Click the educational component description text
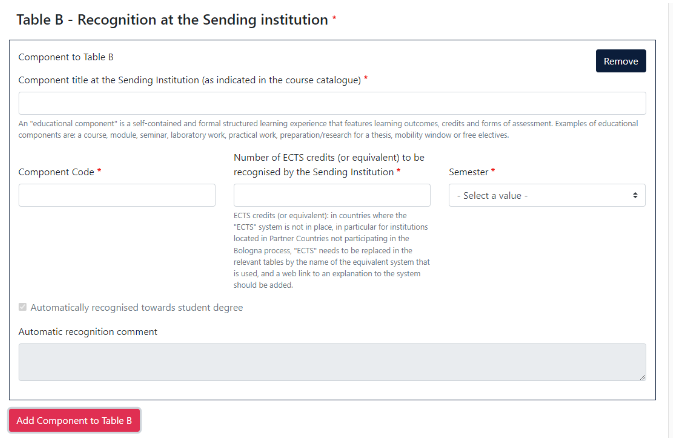The width and height of the screenshot is (673, 447). 328,129
